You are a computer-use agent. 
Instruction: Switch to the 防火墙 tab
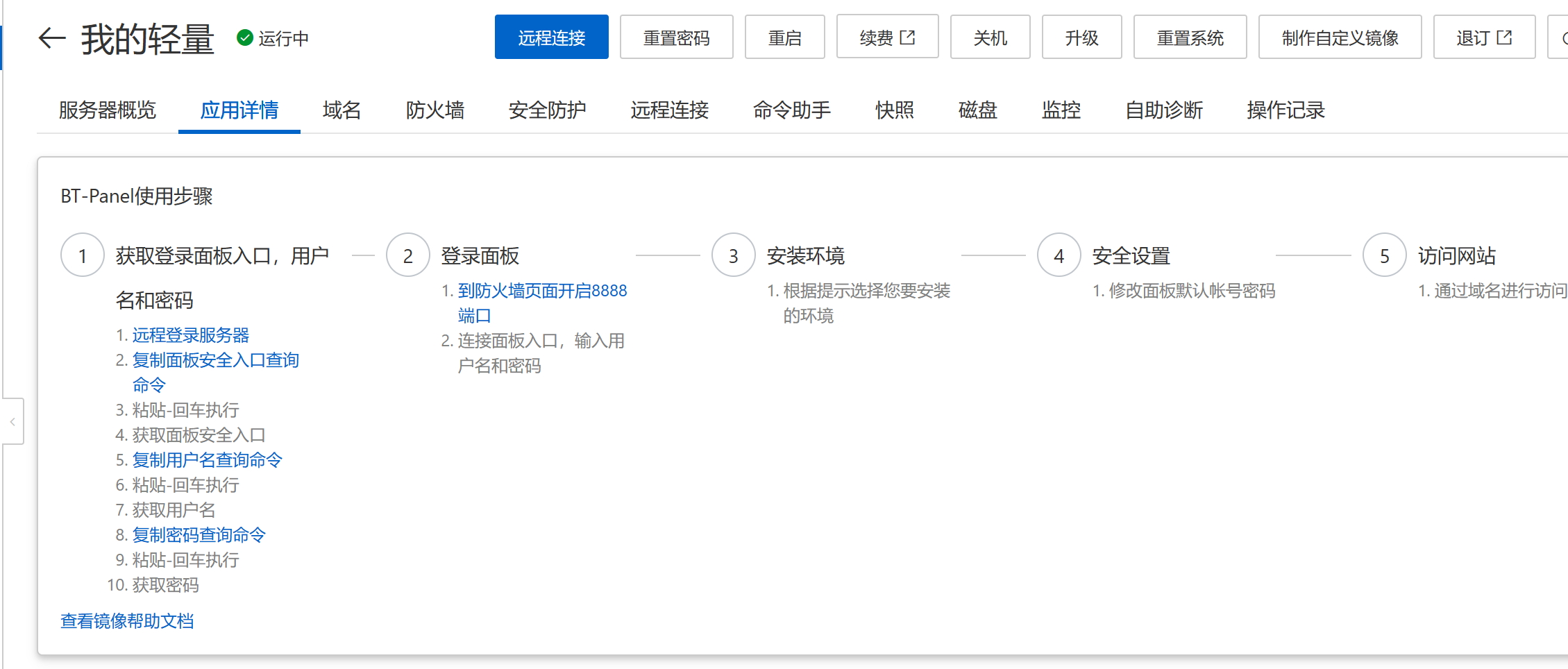[x=435, y=110]
